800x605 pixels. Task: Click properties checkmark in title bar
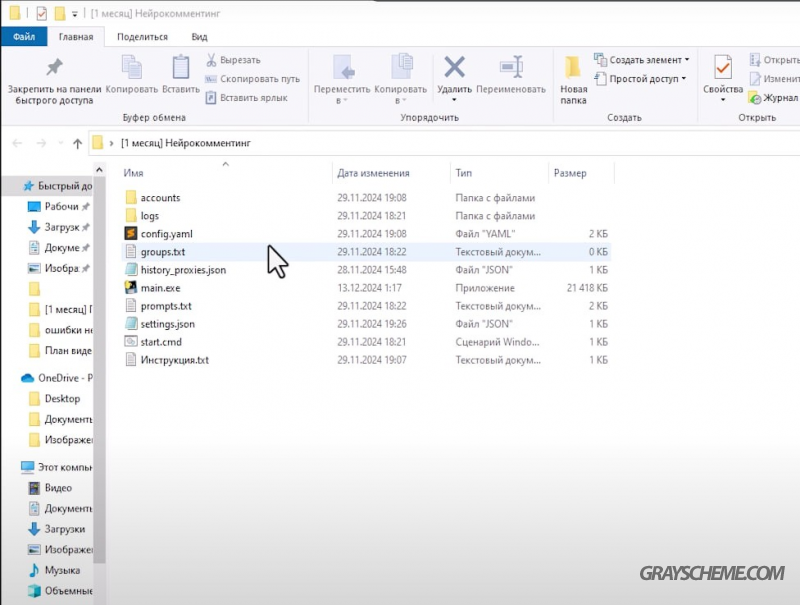[42, 13]
